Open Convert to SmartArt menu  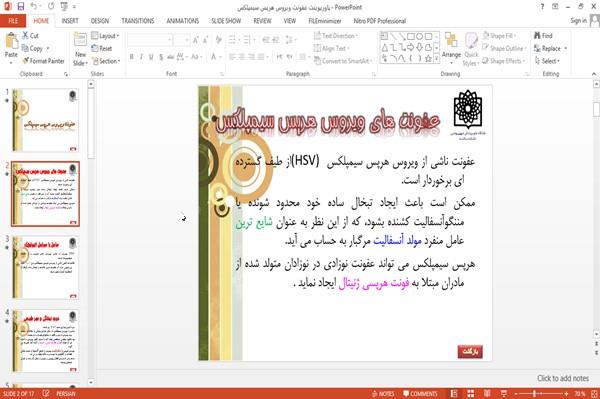(x=343, y=61)
